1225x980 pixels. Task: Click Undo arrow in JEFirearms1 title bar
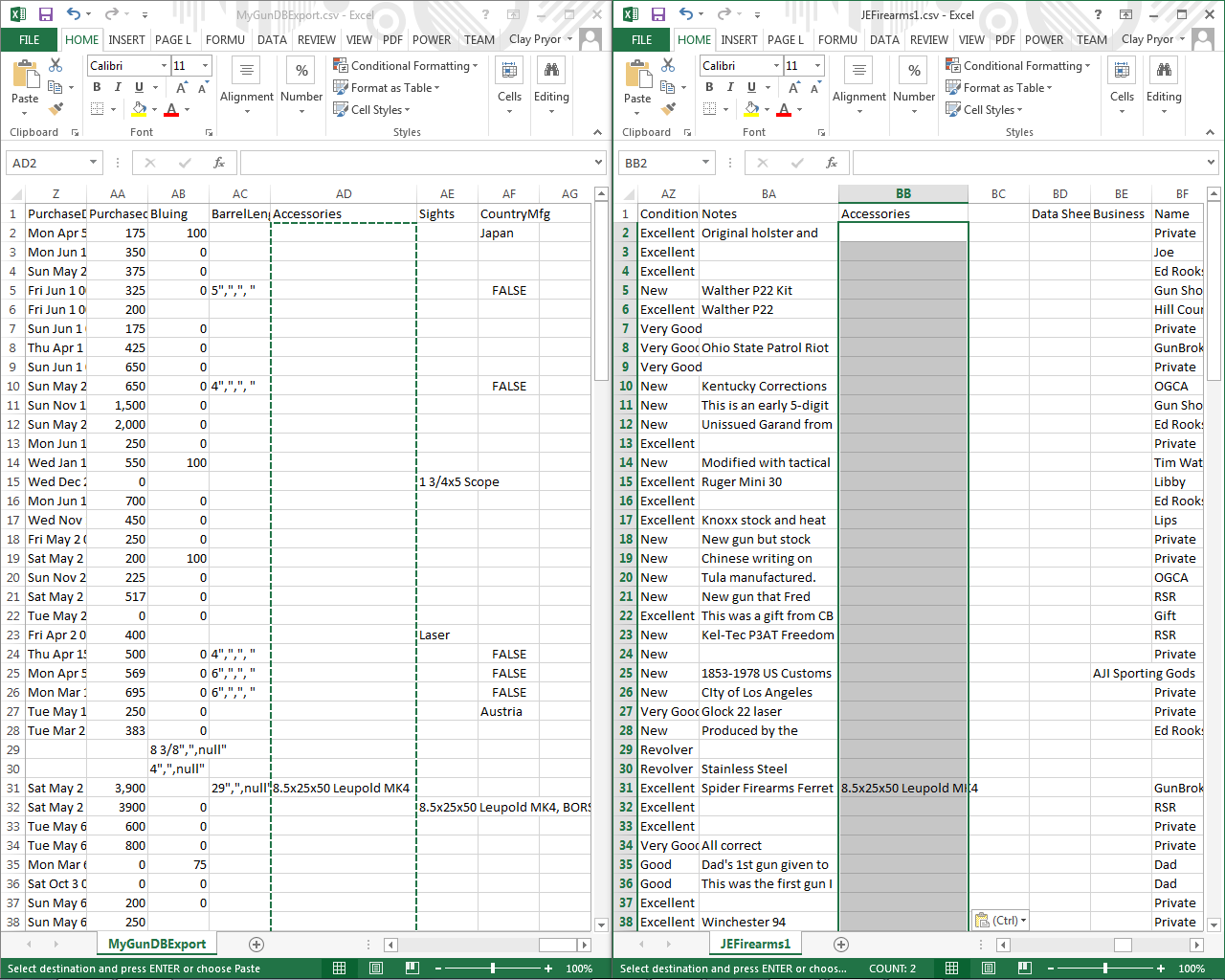[685, 14]
